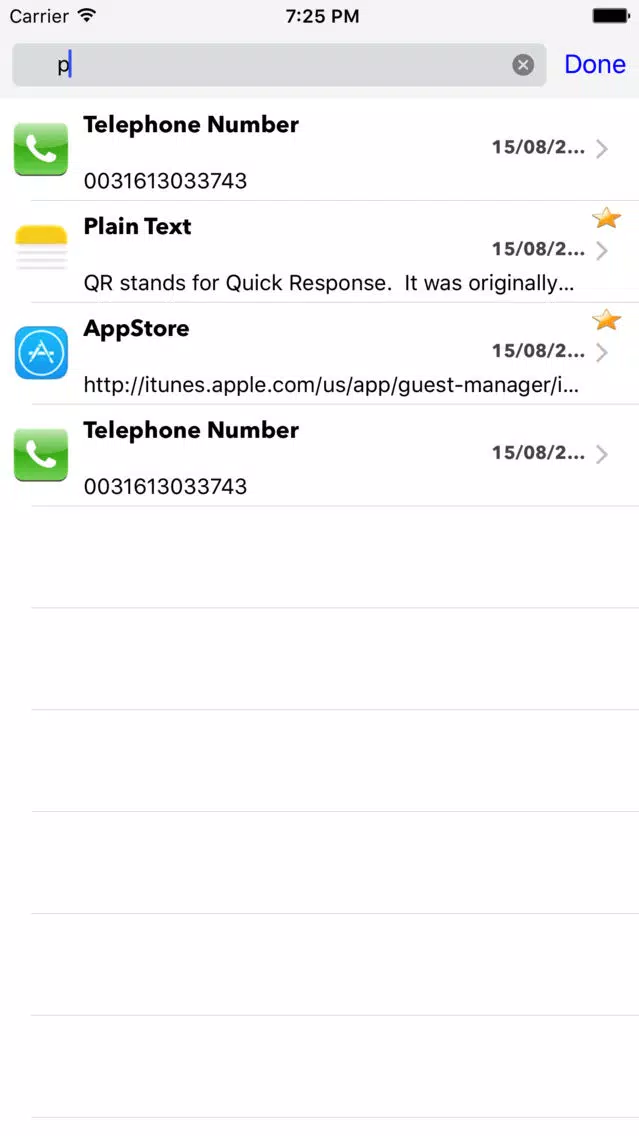Screen dimensions: 639x1136
Task: Tap the phone icon of first Telephone Number entry
Action: [41, 149]
